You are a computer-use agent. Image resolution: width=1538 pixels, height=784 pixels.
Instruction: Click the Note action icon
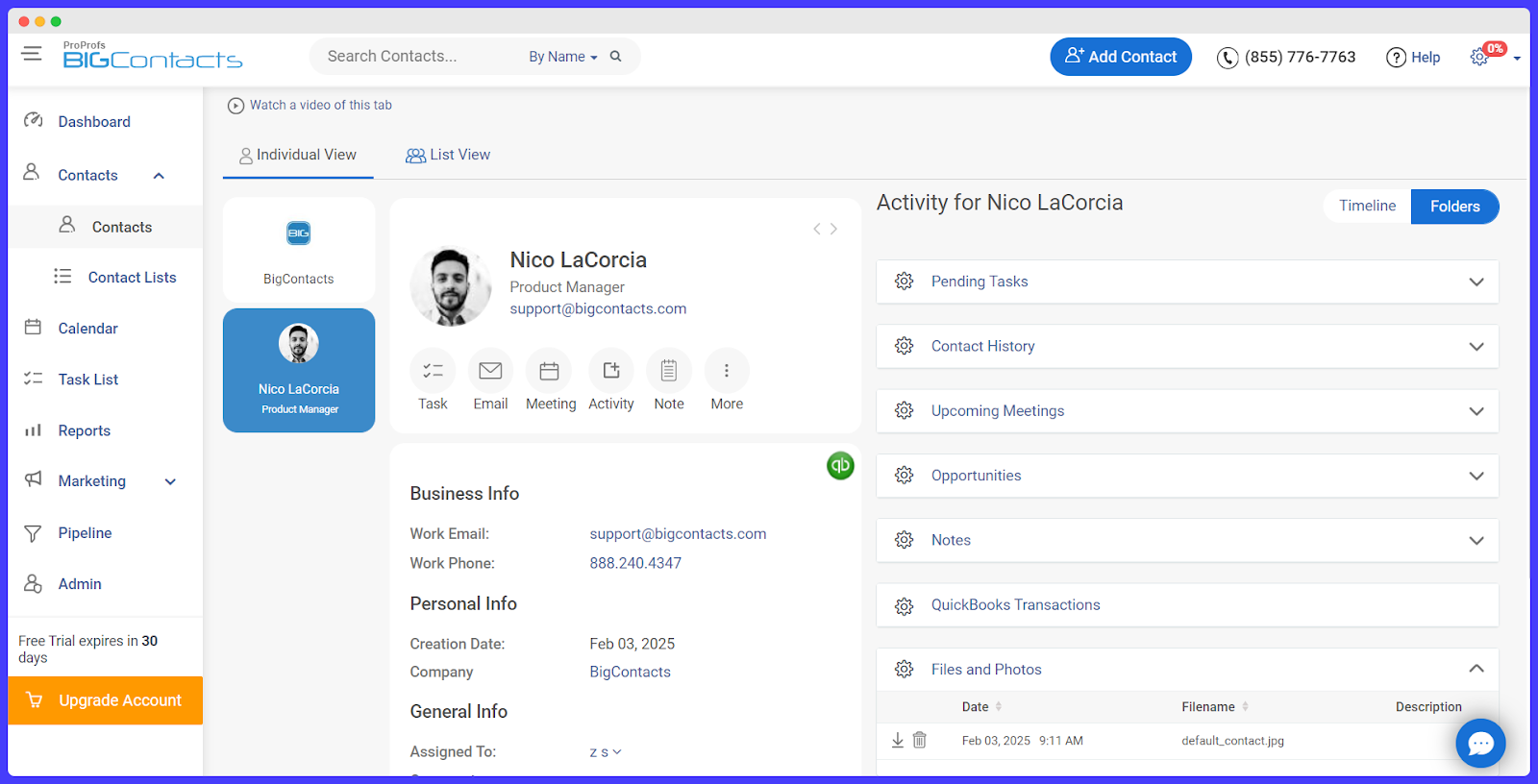(x=669, y=371)
